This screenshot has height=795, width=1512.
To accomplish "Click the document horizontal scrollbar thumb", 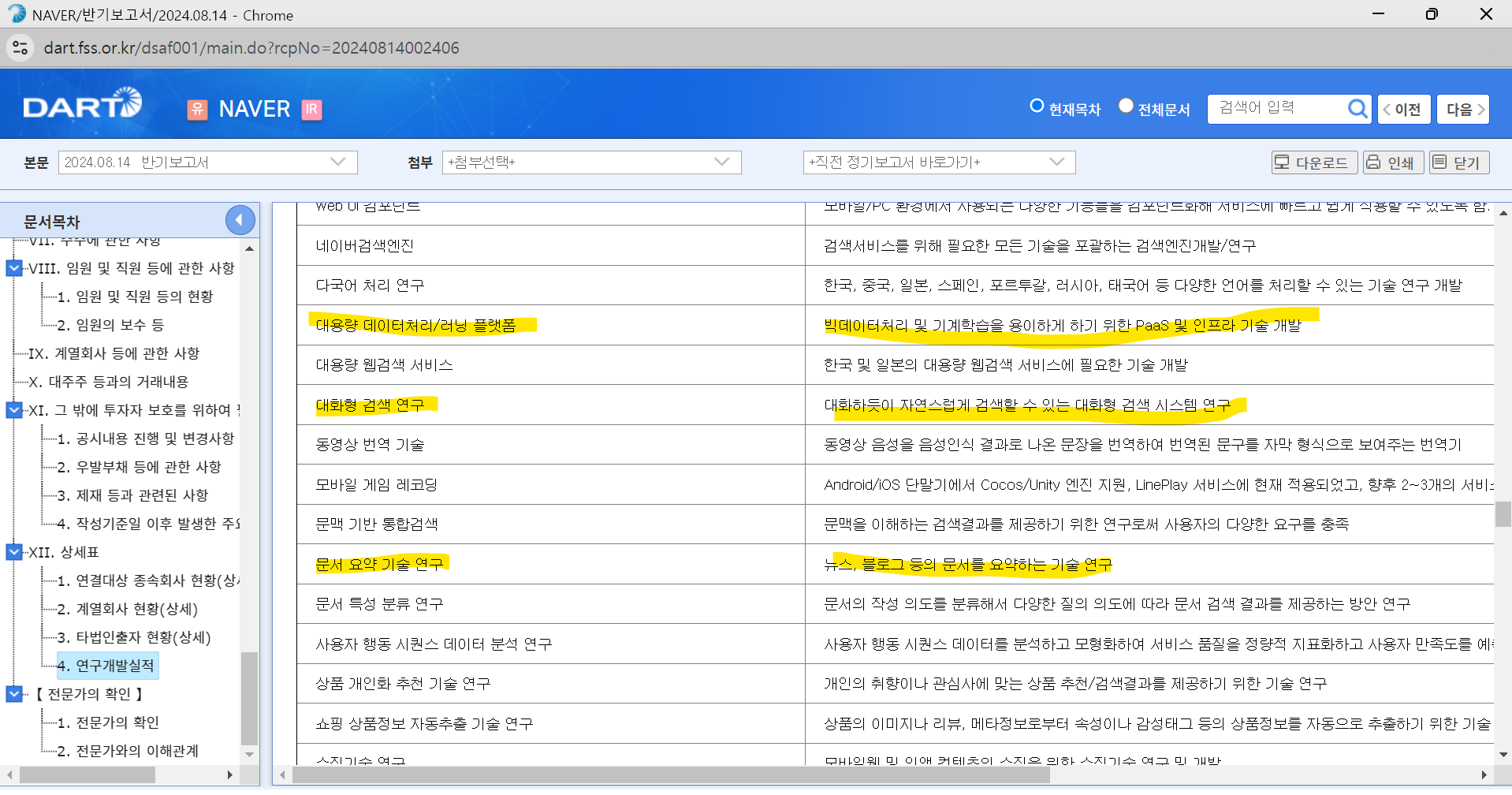I will click(671, 775).
